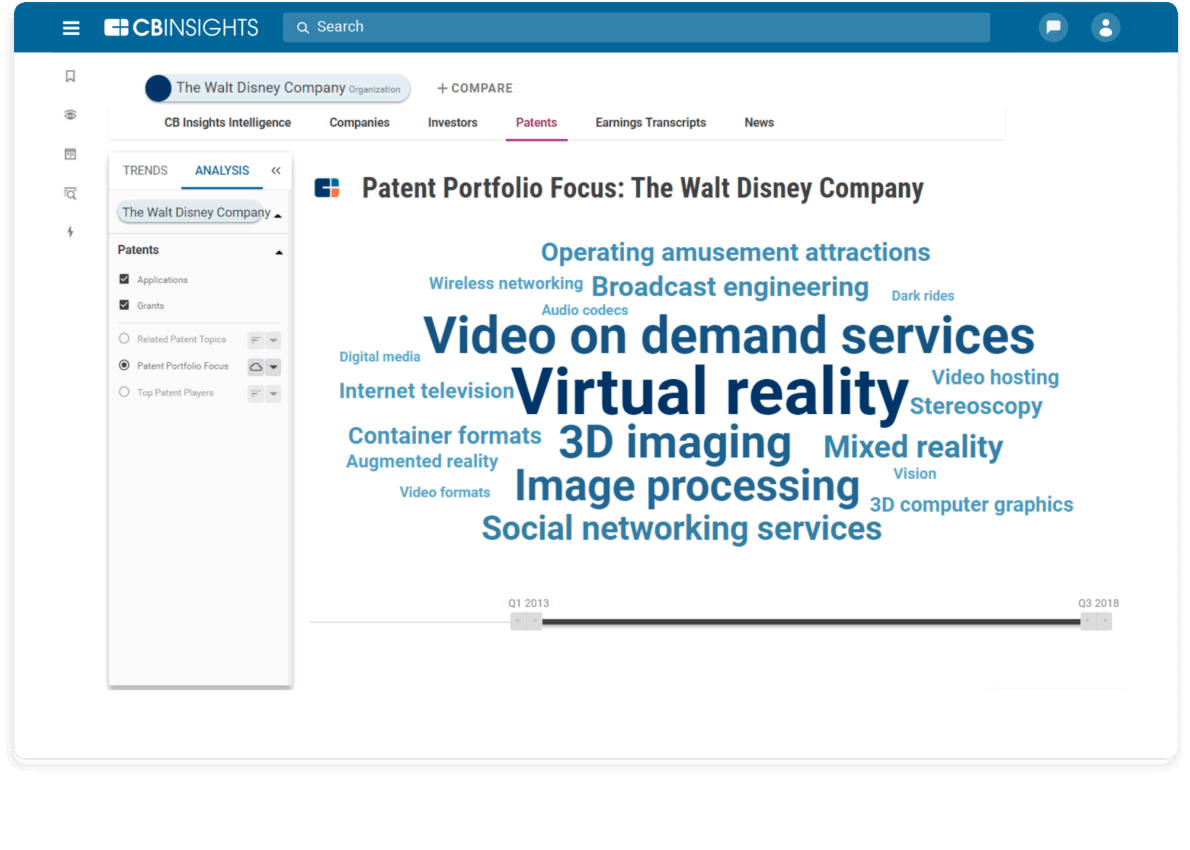Click the bar list icon for Related Patent Topics
Screen dimensions: 1190x850
[256, 340]
